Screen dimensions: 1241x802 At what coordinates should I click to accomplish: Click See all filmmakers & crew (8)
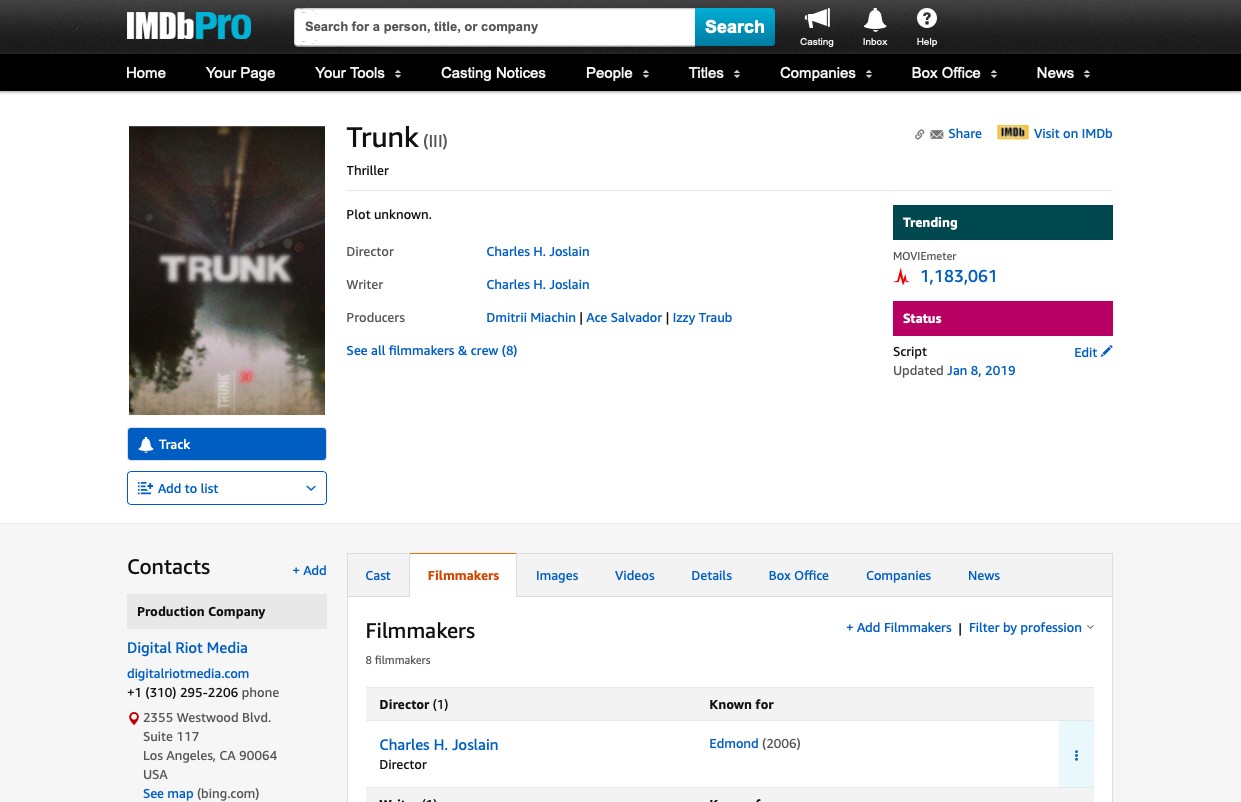click(x=432, y=351)
